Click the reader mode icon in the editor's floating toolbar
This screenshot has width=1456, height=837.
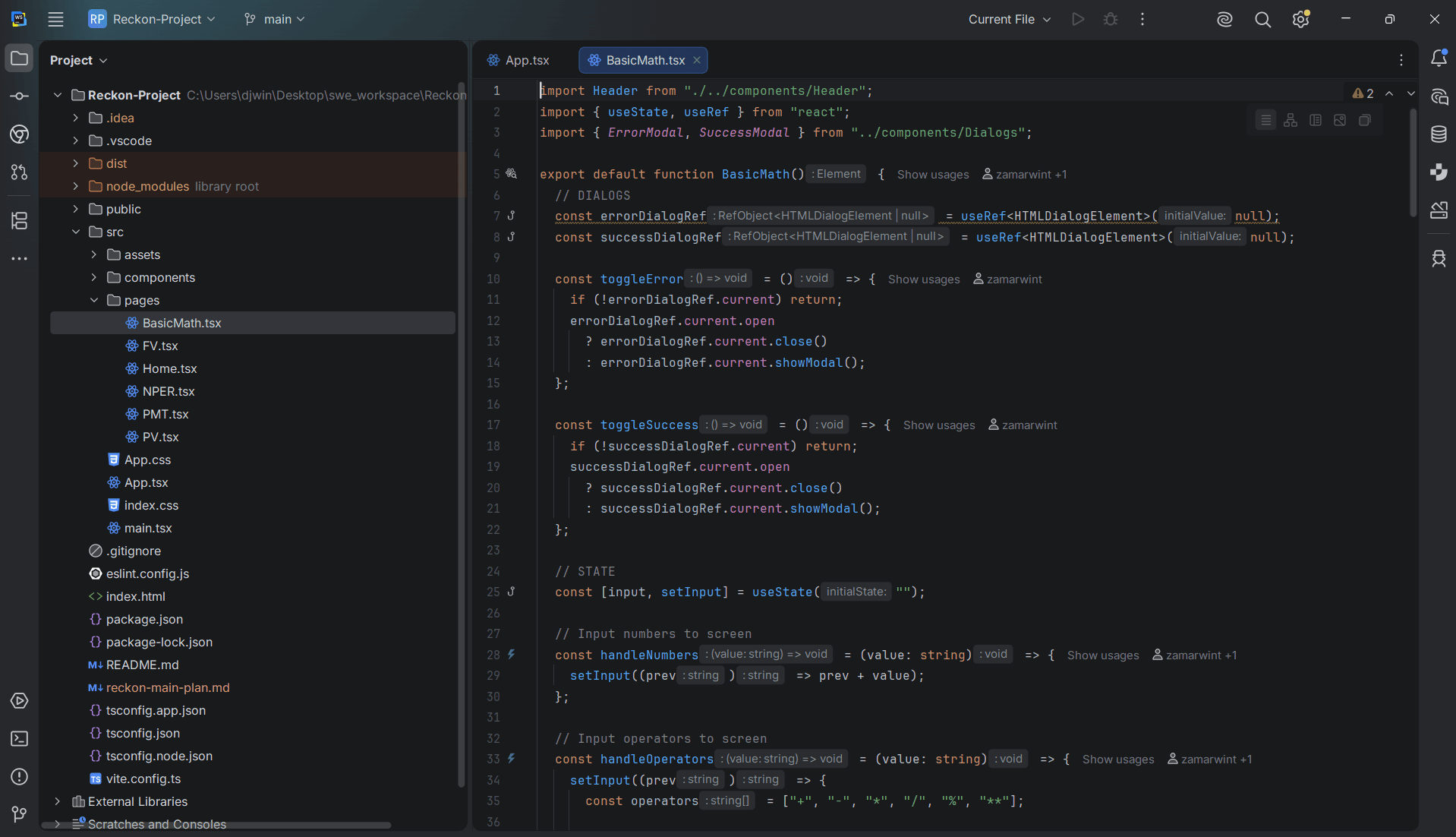1265,120
